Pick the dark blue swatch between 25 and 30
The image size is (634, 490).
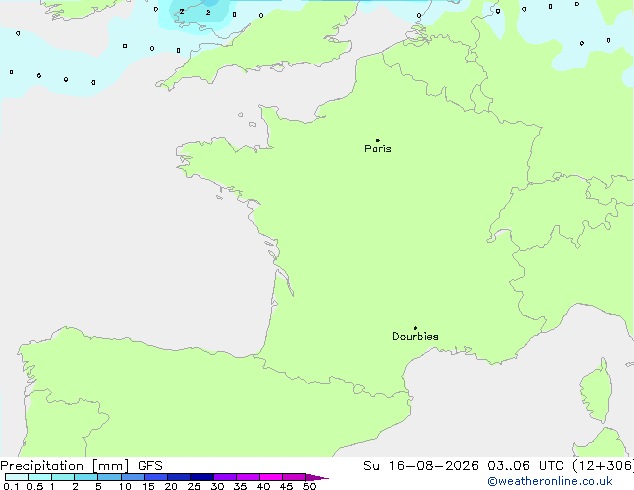pos(202,477)
